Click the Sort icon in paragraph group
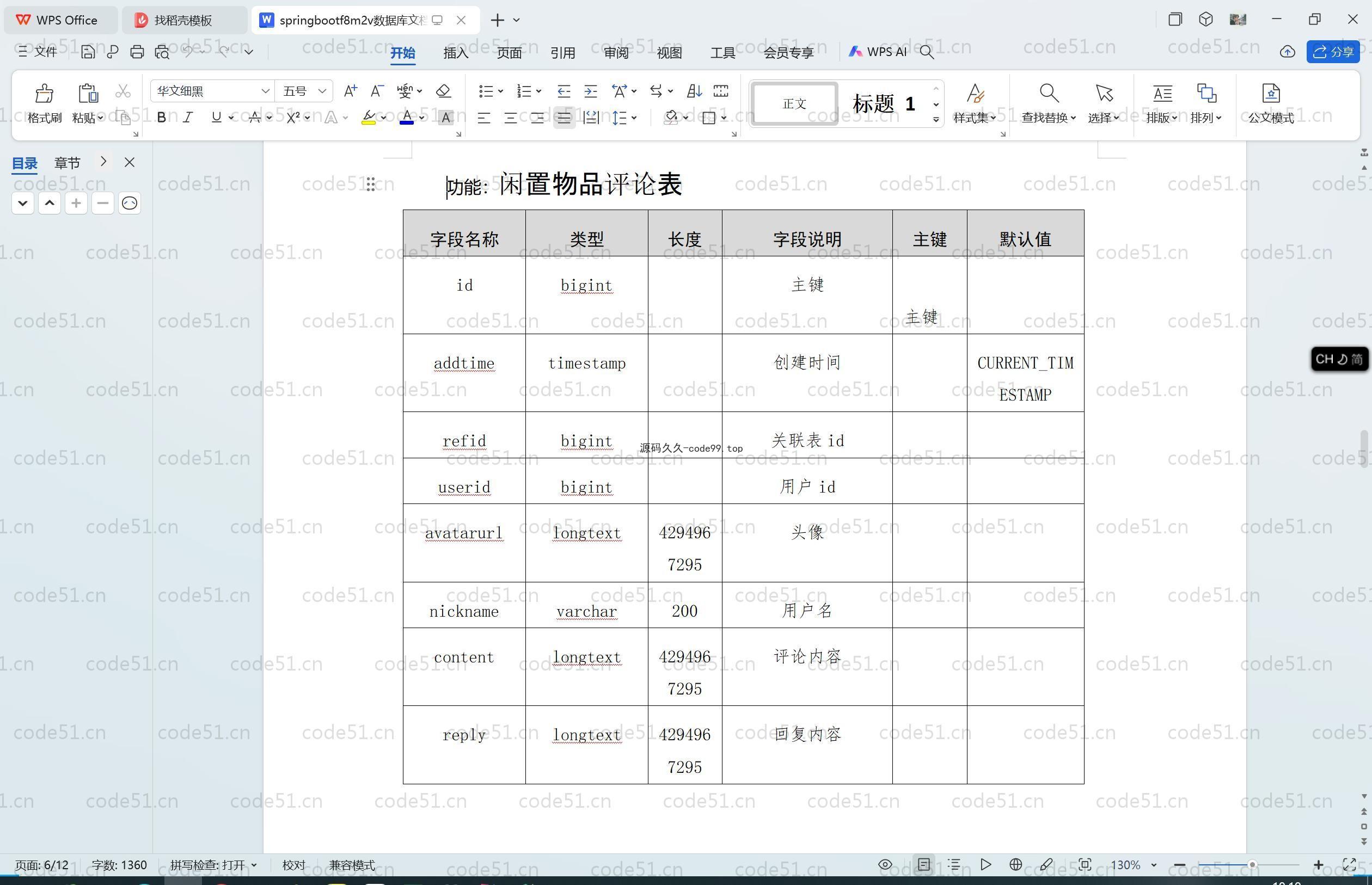Image resolution: width=1372 pixels, height=885 pixels. [694, 91]
